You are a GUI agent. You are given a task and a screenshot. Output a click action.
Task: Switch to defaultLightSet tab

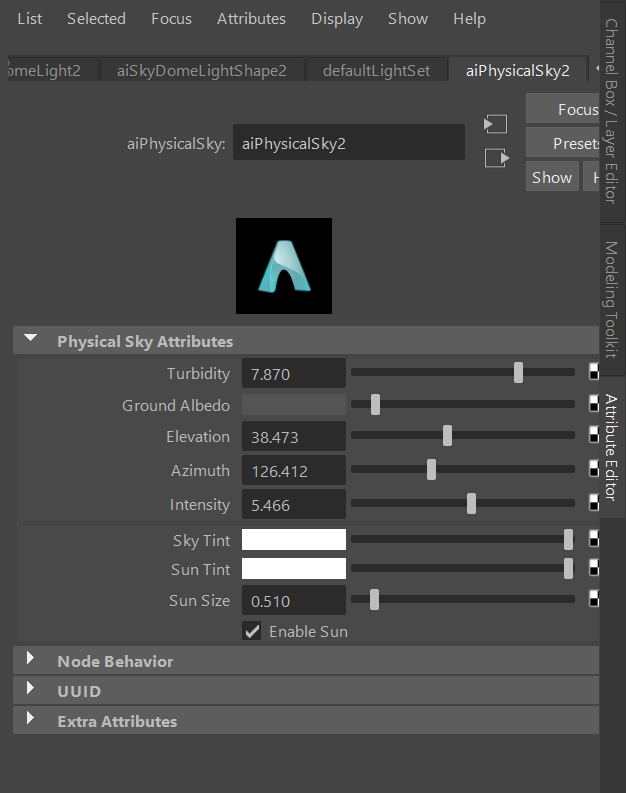(376, 70)
